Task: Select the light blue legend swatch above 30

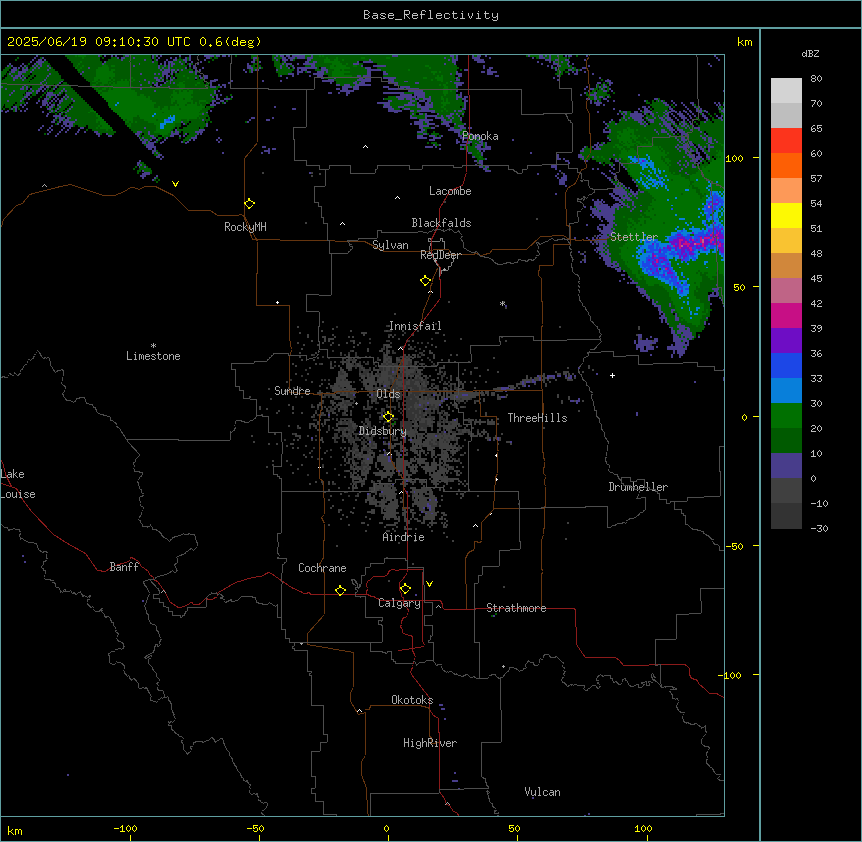Action: (x=786, y=390)
